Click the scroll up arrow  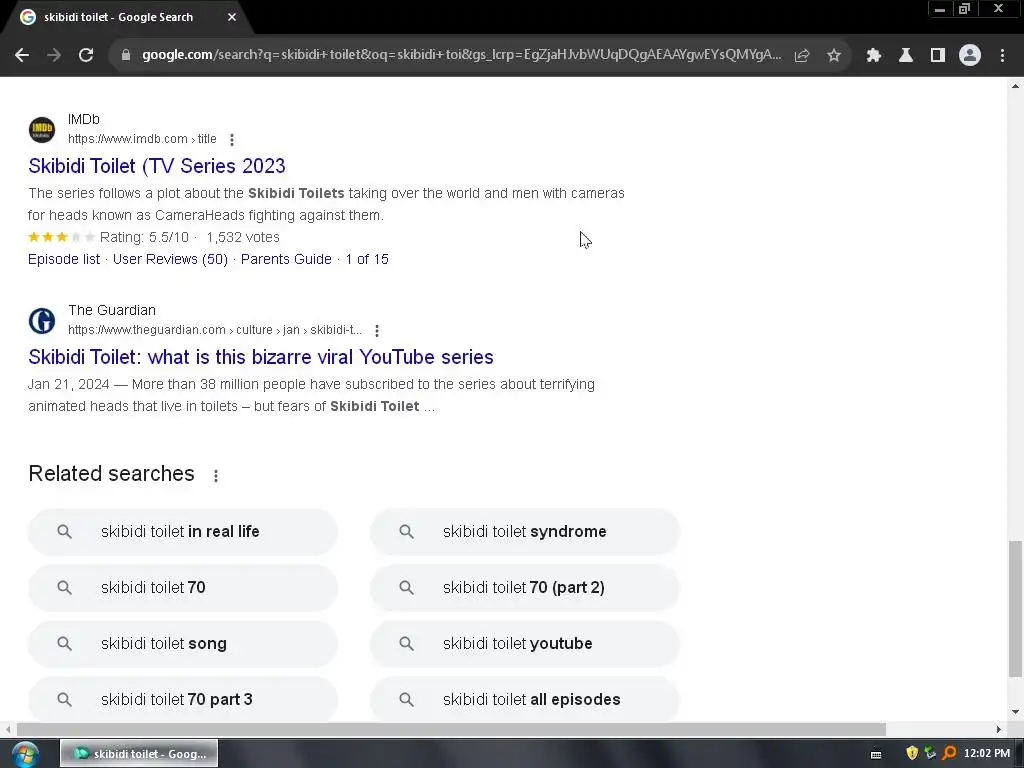pos(1015,86)
